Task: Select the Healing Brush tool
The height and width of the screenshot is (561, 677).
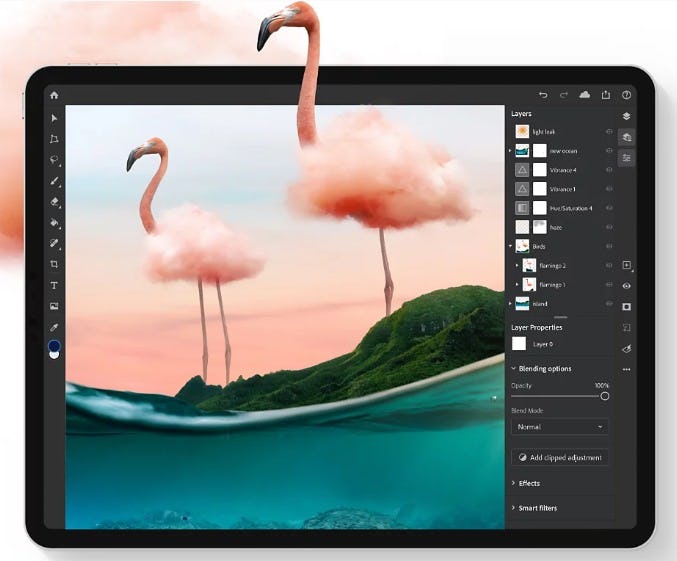Action: [54, 244]
